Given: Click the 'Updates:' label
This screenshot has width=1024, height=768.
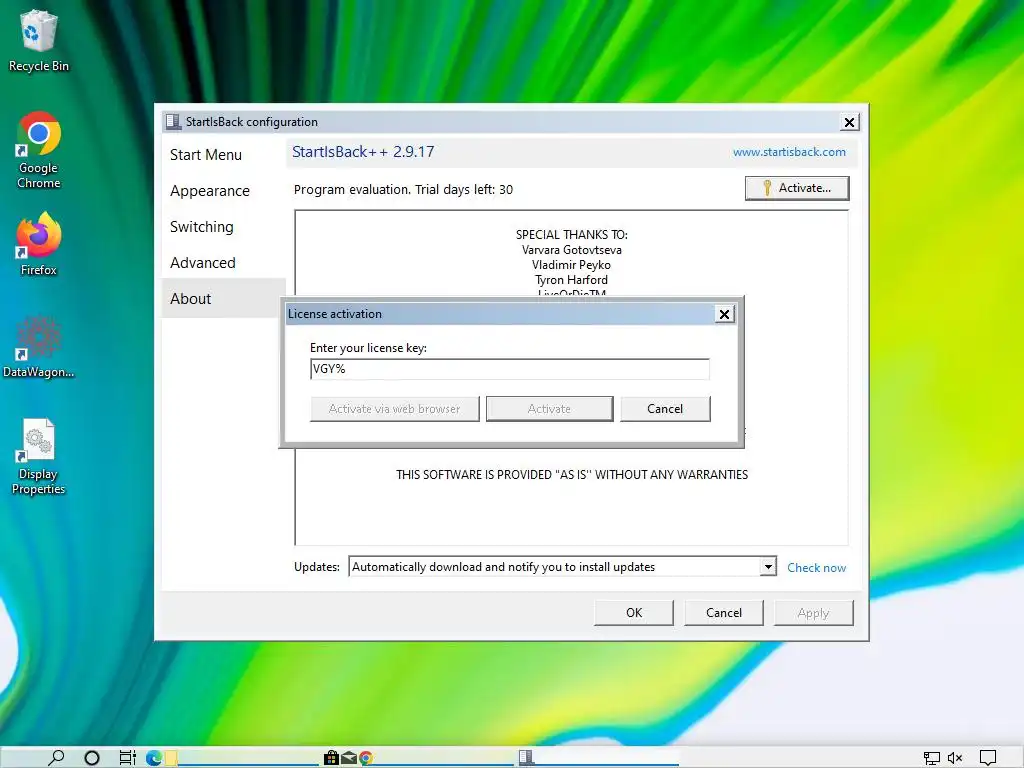Looking at the screenshot, I should (x=317, y=567).
